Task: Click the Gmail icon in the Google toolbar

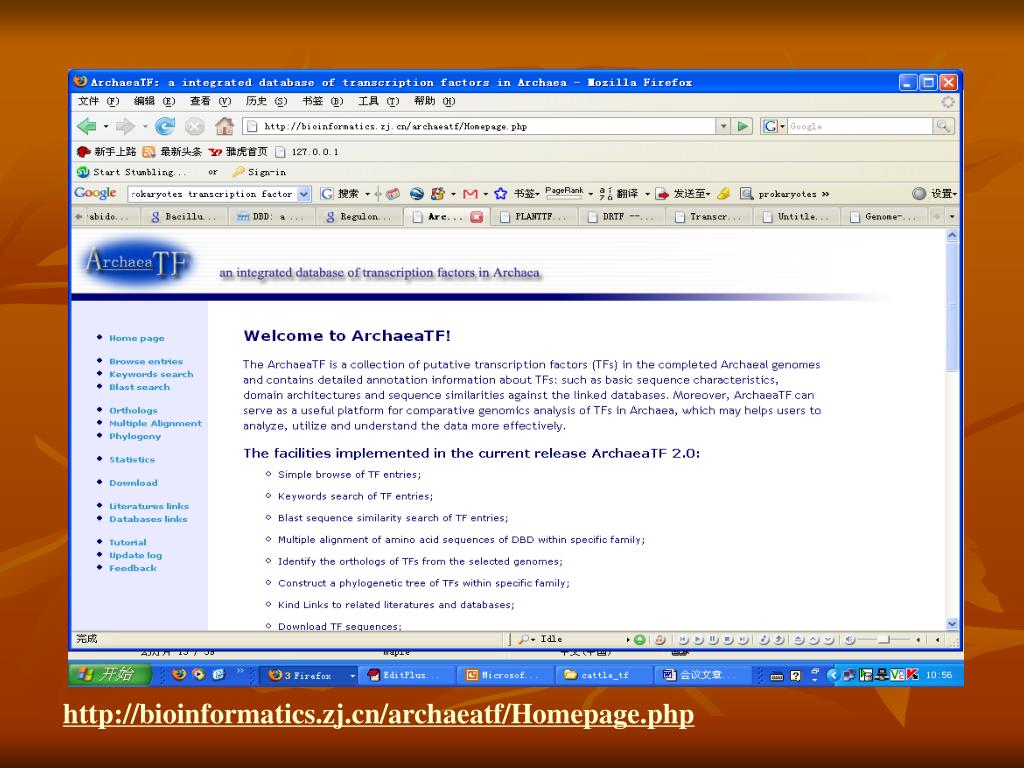Action: [x=470, y=194]
